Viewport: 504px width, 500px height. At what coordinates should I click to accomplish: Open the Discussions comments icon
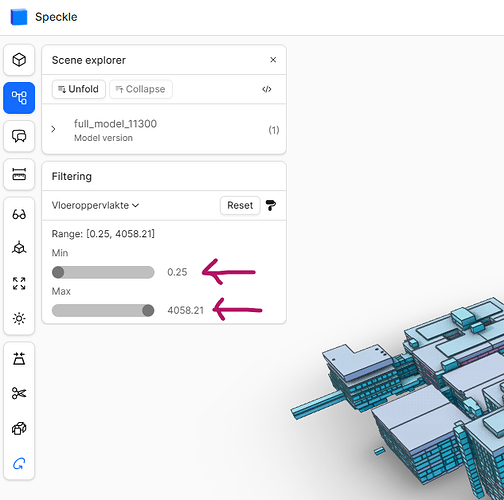pyautogui.click(x=19, y=136)
